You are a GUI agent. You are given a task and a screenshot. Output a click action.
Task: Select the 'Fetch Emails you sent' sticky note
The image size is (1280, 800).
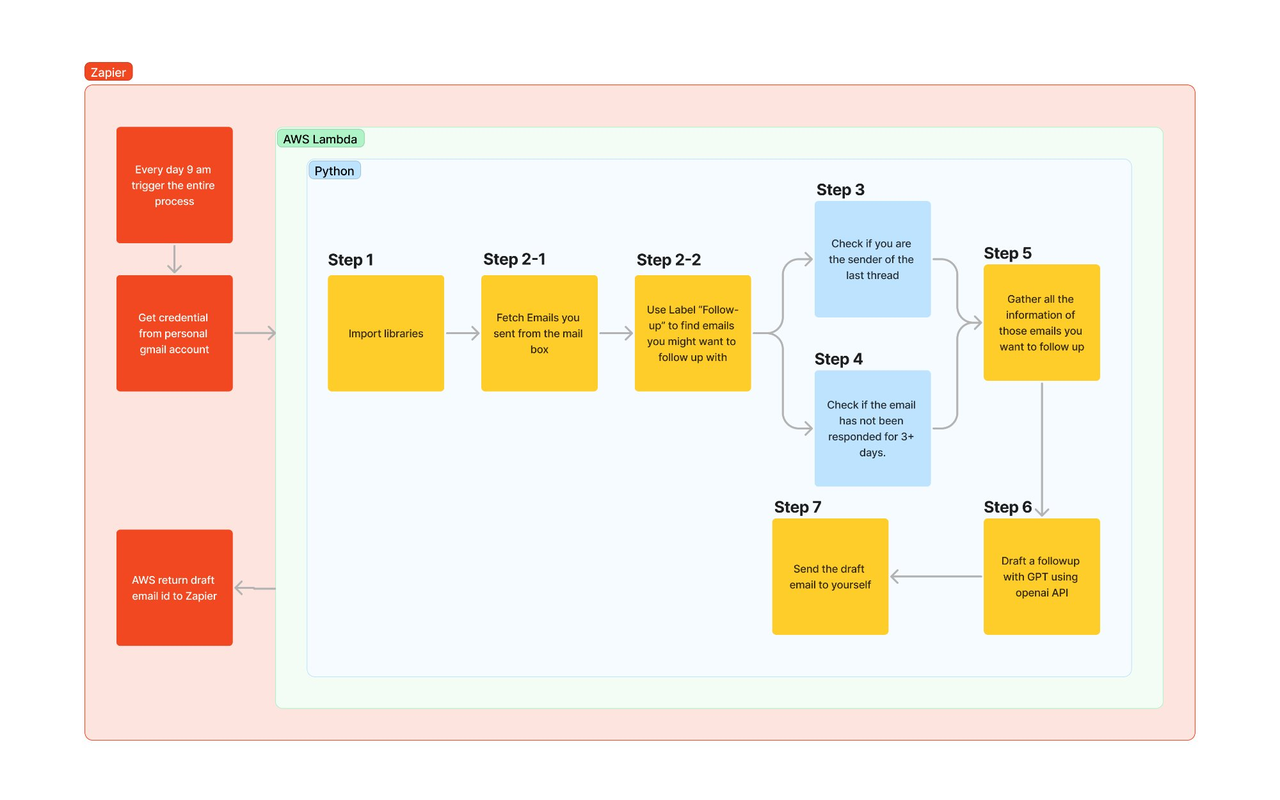click(x=539, y=333)
